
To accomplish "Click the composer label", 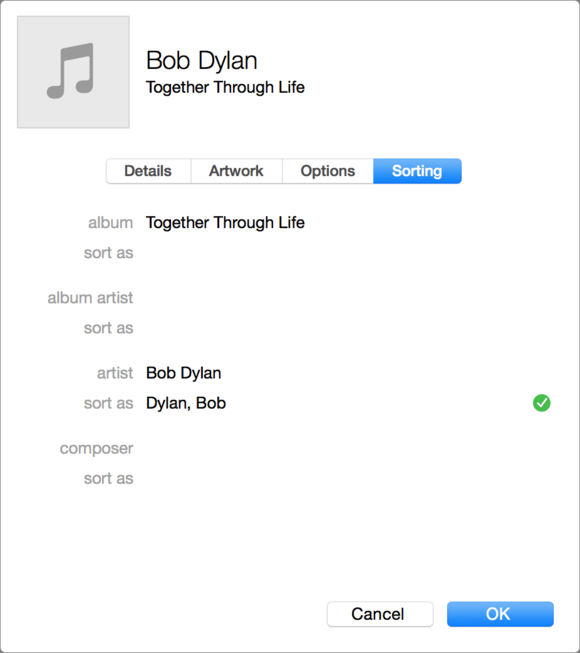I will point(97,449).
